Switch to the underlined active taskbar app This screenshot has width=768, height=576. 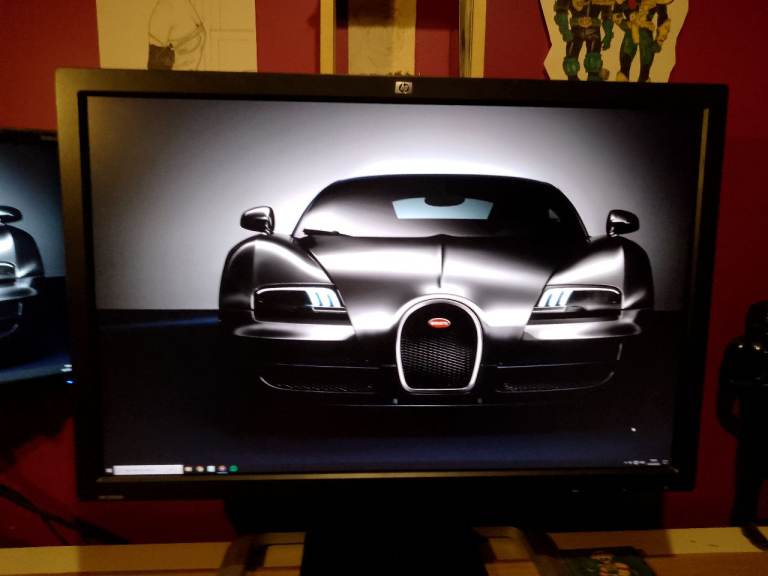coord(222,469)
